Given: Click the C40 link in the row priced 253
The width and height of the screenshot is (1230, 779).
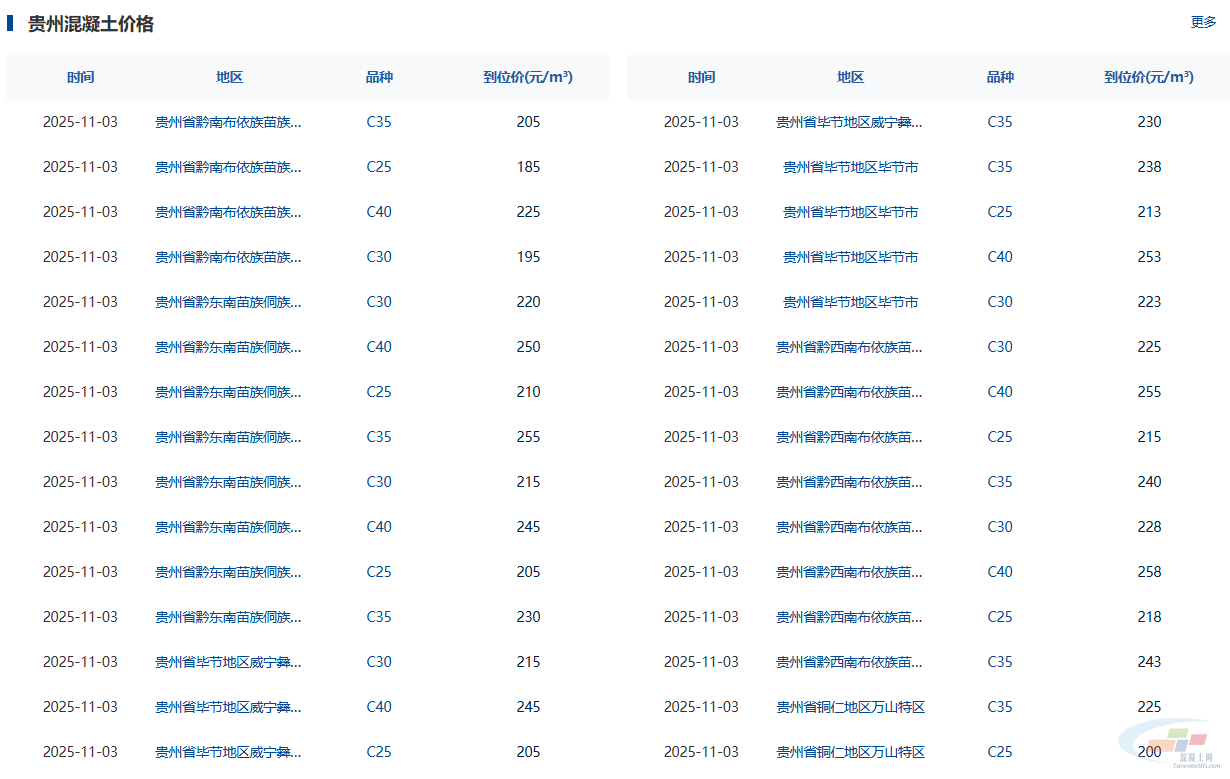Looking at the screenshot, I should click(x=1000, y=257).
